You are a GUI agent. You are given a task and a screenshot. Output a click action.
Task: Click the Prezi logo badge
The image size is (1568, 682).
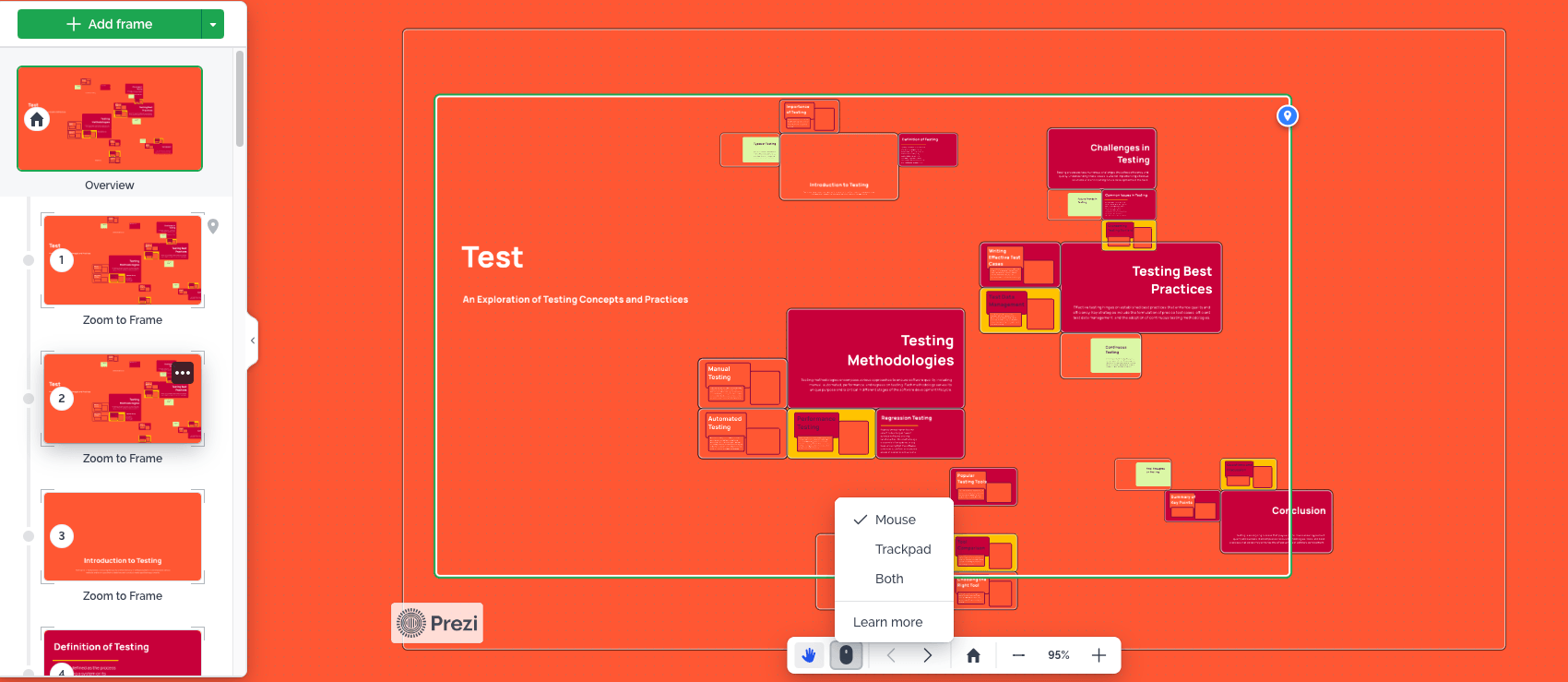[437, 623]
